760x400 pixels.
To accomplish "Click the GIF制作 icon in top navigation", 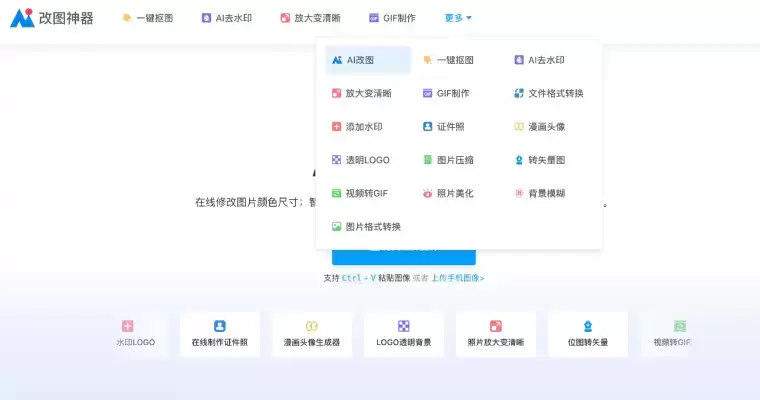I will click(x=374, y=18).
